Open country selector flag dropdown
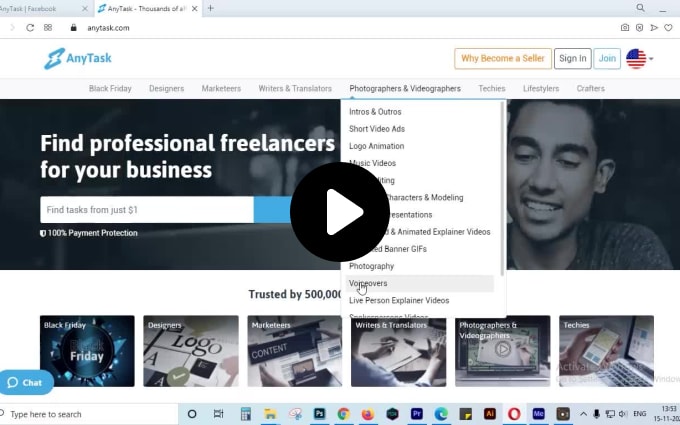 click(x=640, y=59)
